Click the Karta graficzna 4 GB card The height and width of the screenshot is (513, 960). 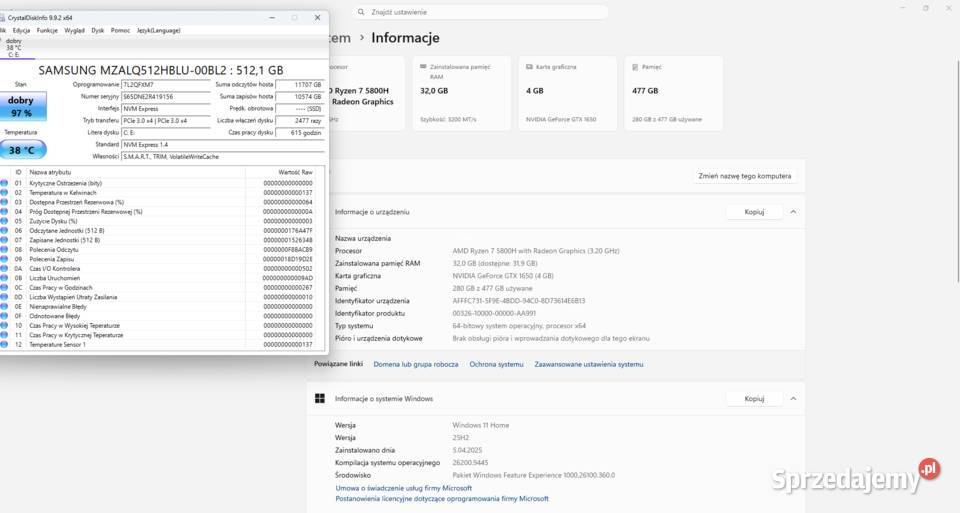coord(568,93)
